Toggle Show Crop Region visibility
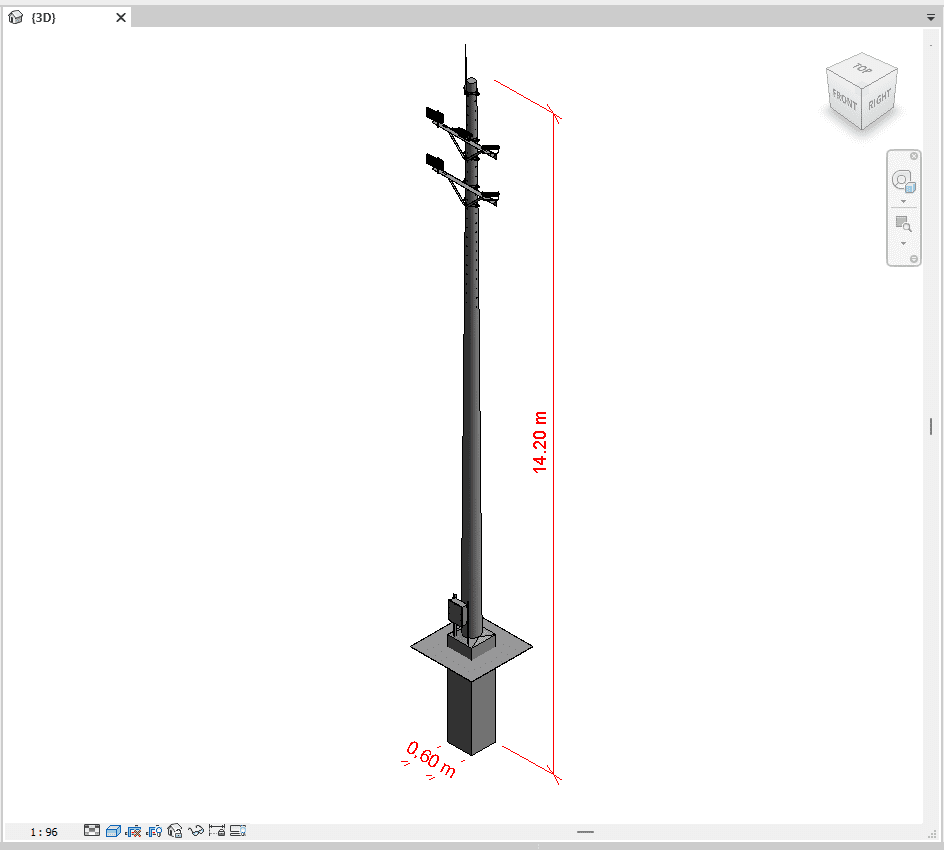Viewport: 944px width, 850px height. coord(154,830)
